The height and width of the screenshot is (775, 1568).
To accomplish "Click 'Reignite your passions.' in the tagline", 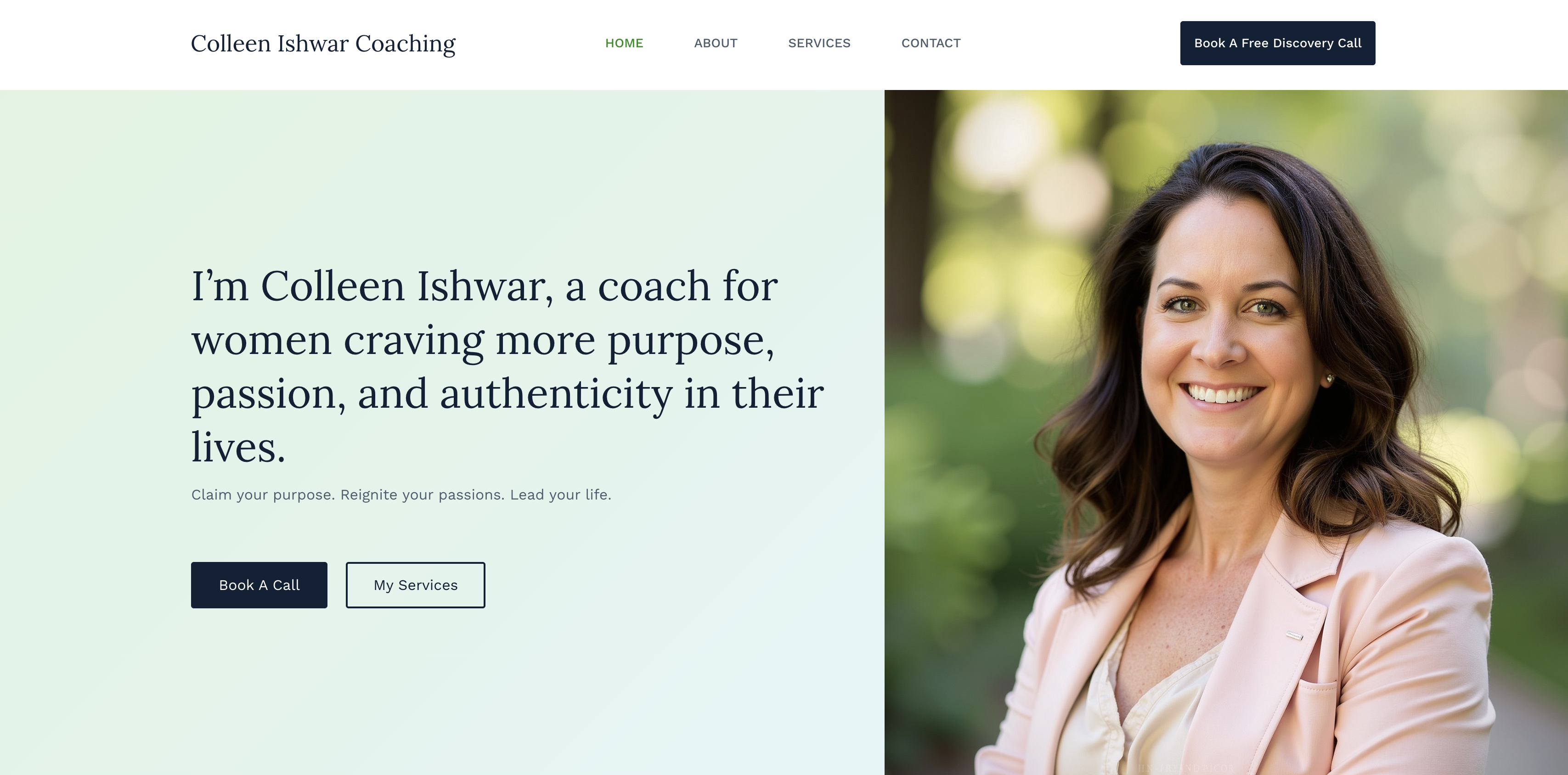I will 423,494.
